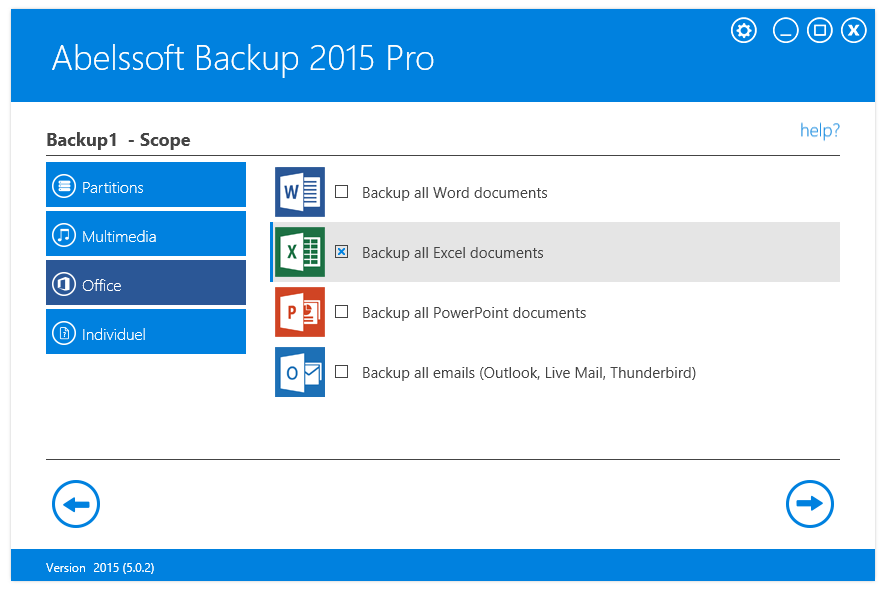Click the green Excel icon
This screenshot has width=887, height=596.
coord(300,252)
